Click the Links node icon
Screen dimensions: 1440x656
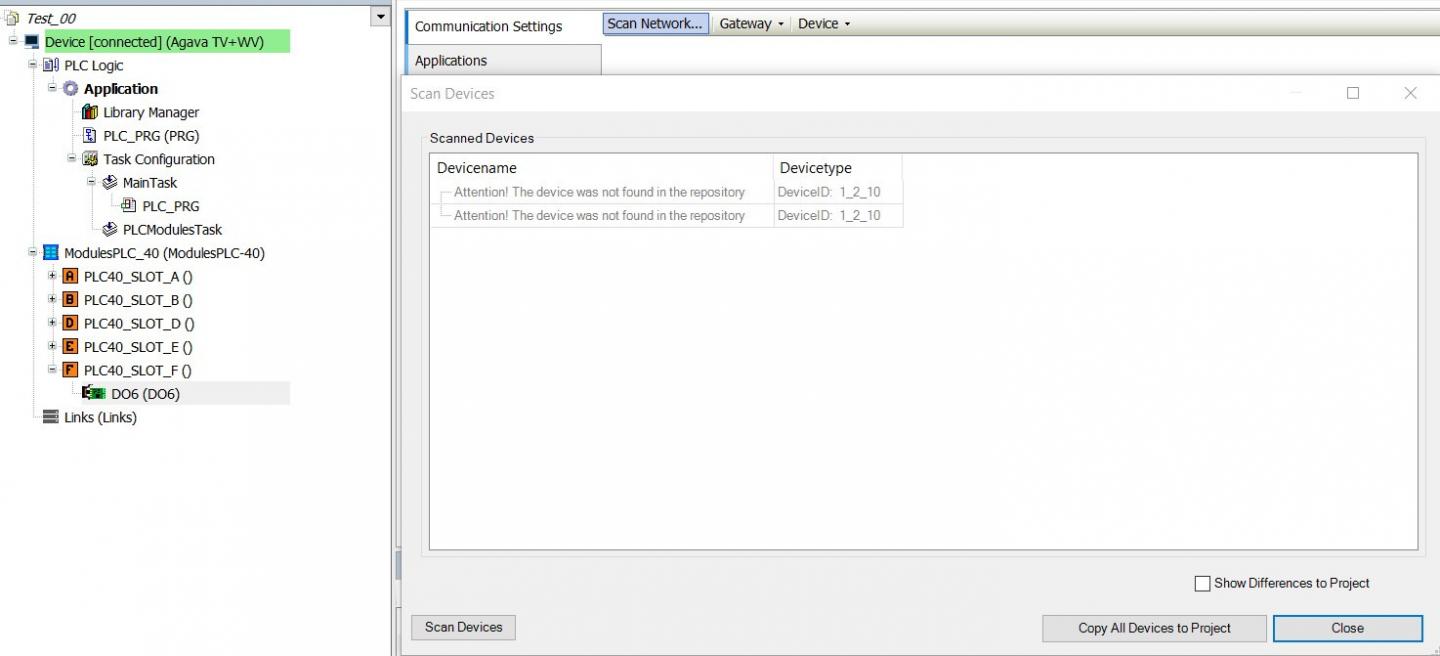point(51,417)
